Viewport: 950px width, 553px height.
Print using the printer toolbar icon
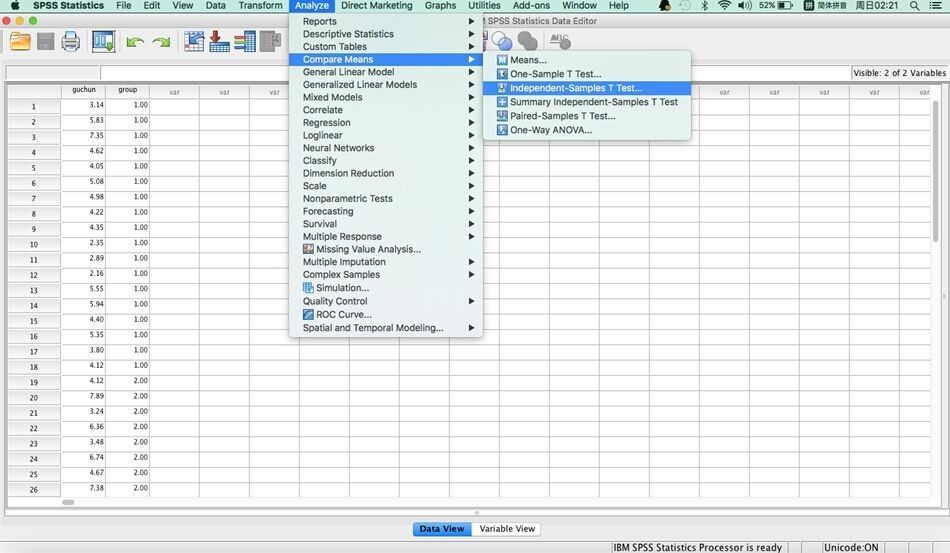pyautogui.click(x=70, y=42)
